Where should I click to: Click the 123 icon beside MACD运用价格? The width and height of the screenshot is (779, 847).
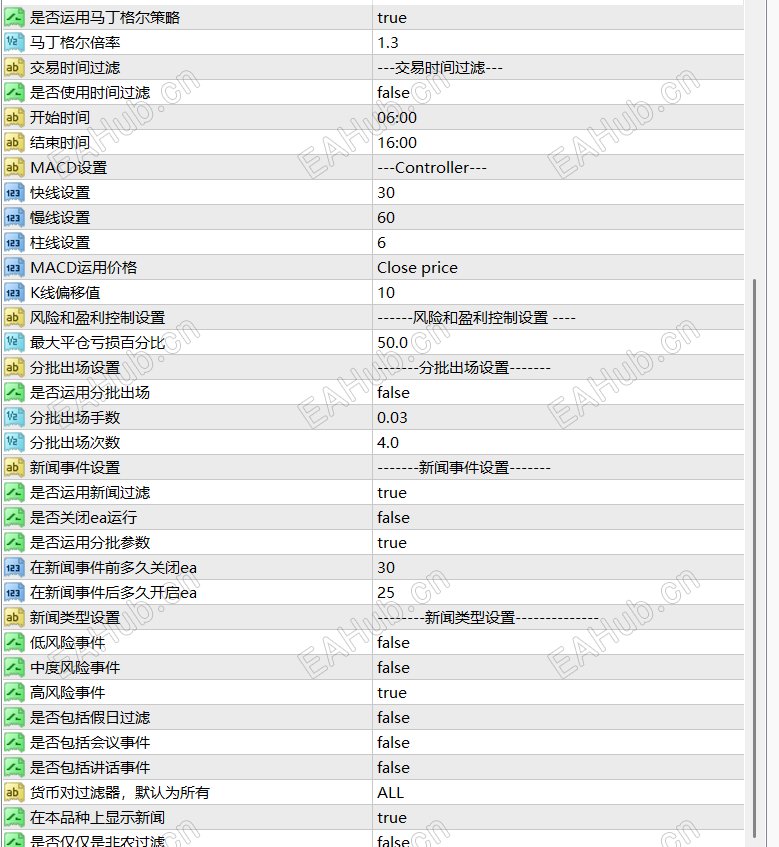tap(14, 267)
